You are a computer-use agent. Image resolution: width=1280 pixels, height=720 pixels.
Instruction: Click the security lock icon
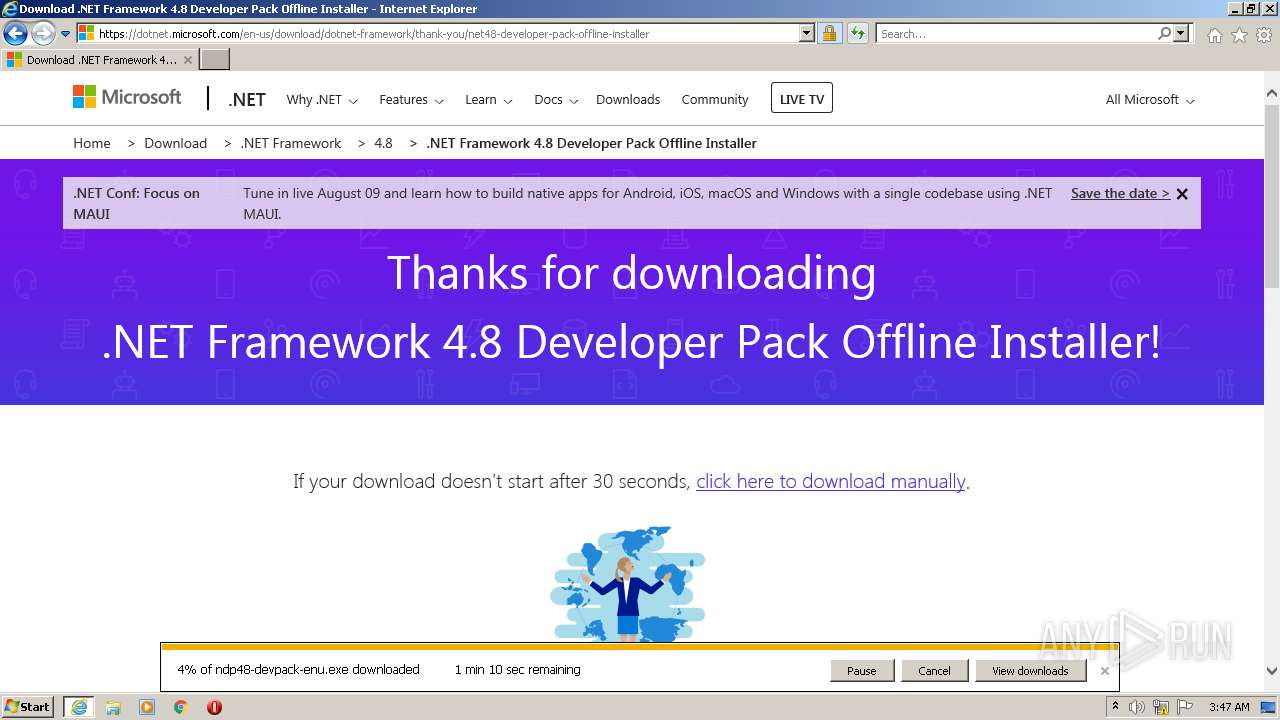pyautogui.click(x=829, y=33)
